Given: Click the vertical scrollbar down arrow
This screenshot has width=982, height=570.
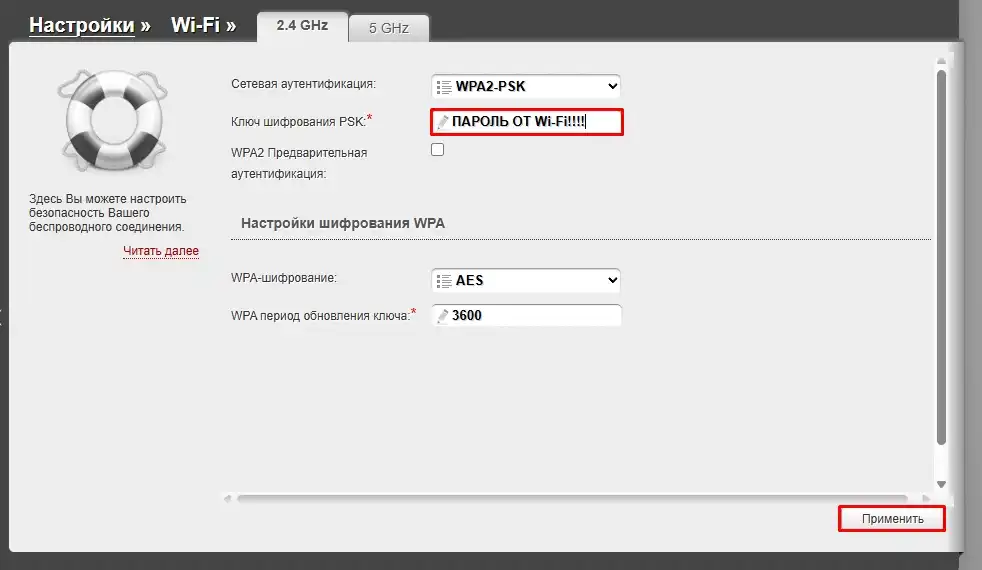Looking at the screenshot, I should tap(941, 484).
